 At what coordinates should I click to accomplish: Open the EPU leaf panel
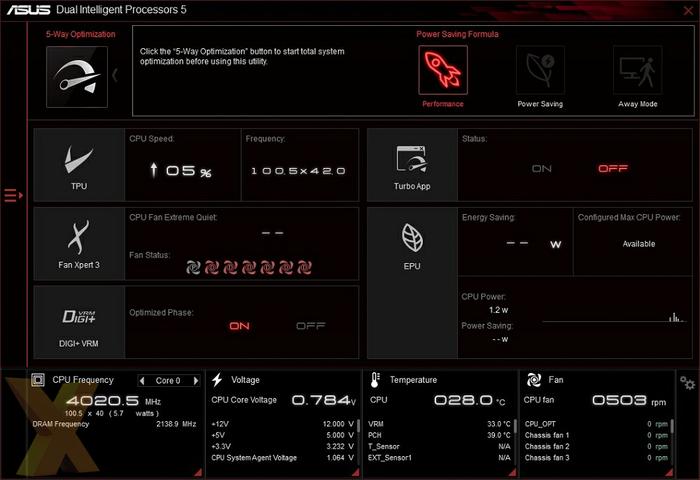pos(412,283)
